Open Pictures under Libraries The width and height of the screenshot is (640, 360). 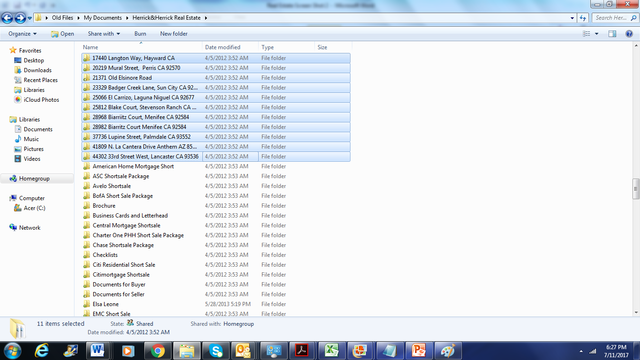click(33, 149)
